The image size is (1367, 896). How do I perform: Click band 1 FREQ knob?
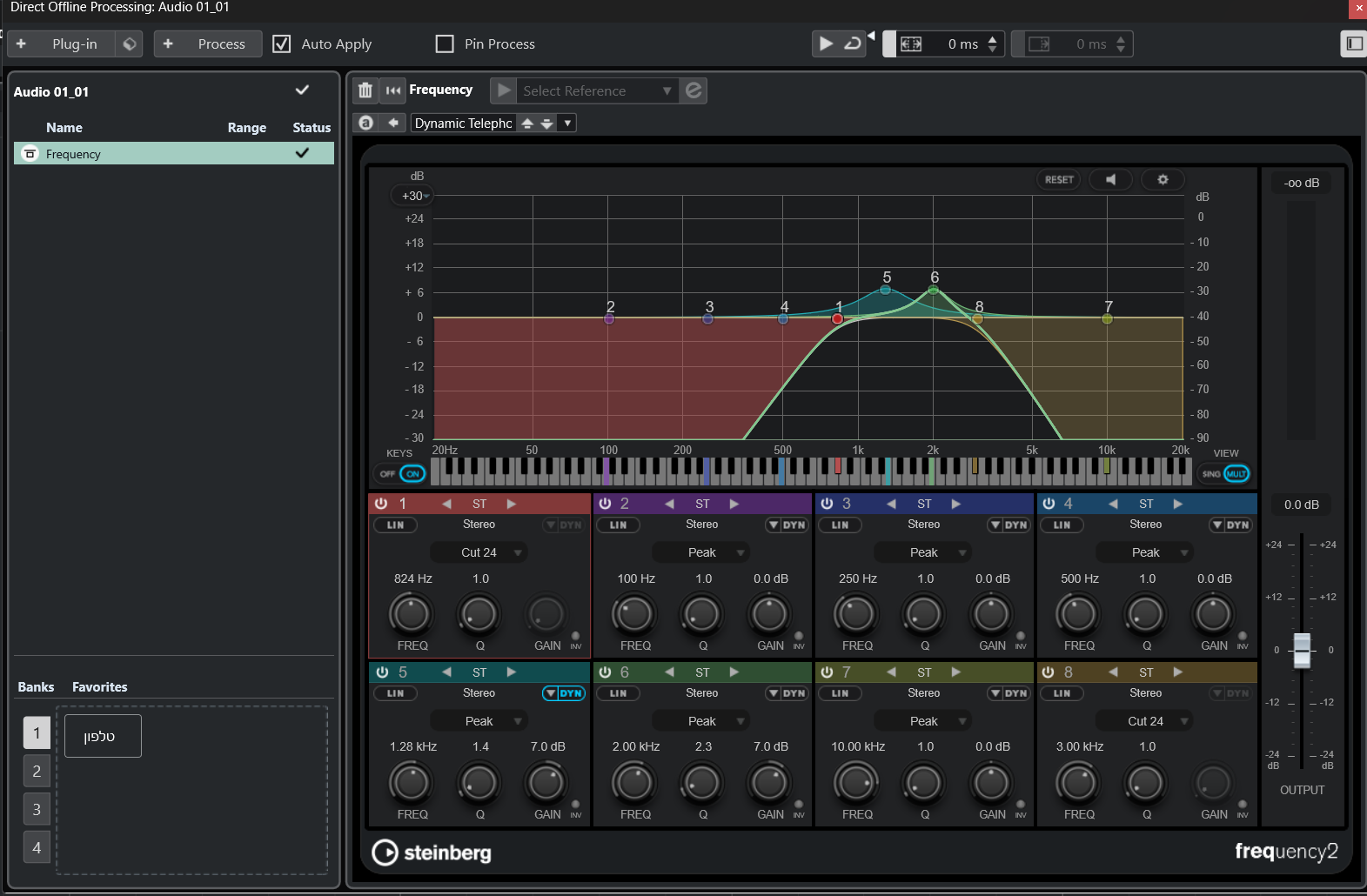(411, 614)
